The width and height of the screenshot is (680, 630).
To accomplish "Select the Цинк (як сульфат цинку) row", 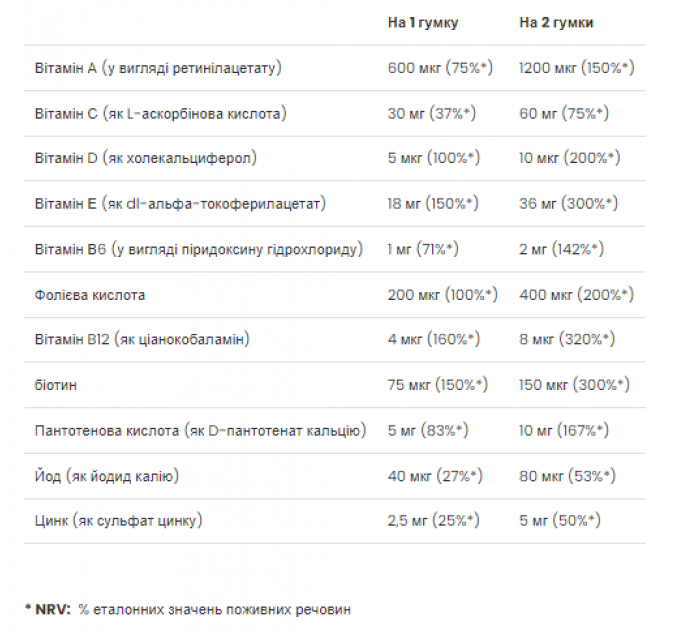I will [335, 521].
